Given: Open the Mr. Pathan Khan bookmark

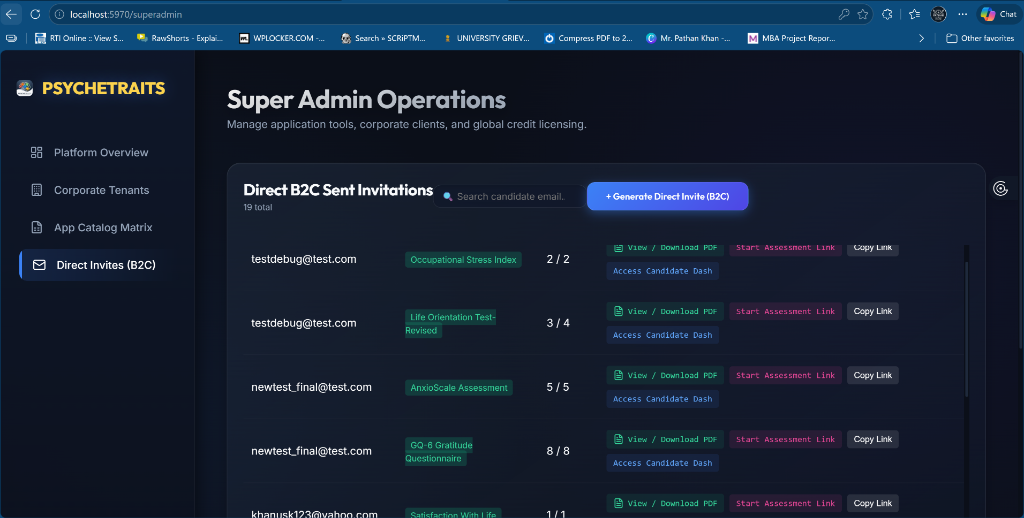Looking at the screenshot, I should click(689, 39).
